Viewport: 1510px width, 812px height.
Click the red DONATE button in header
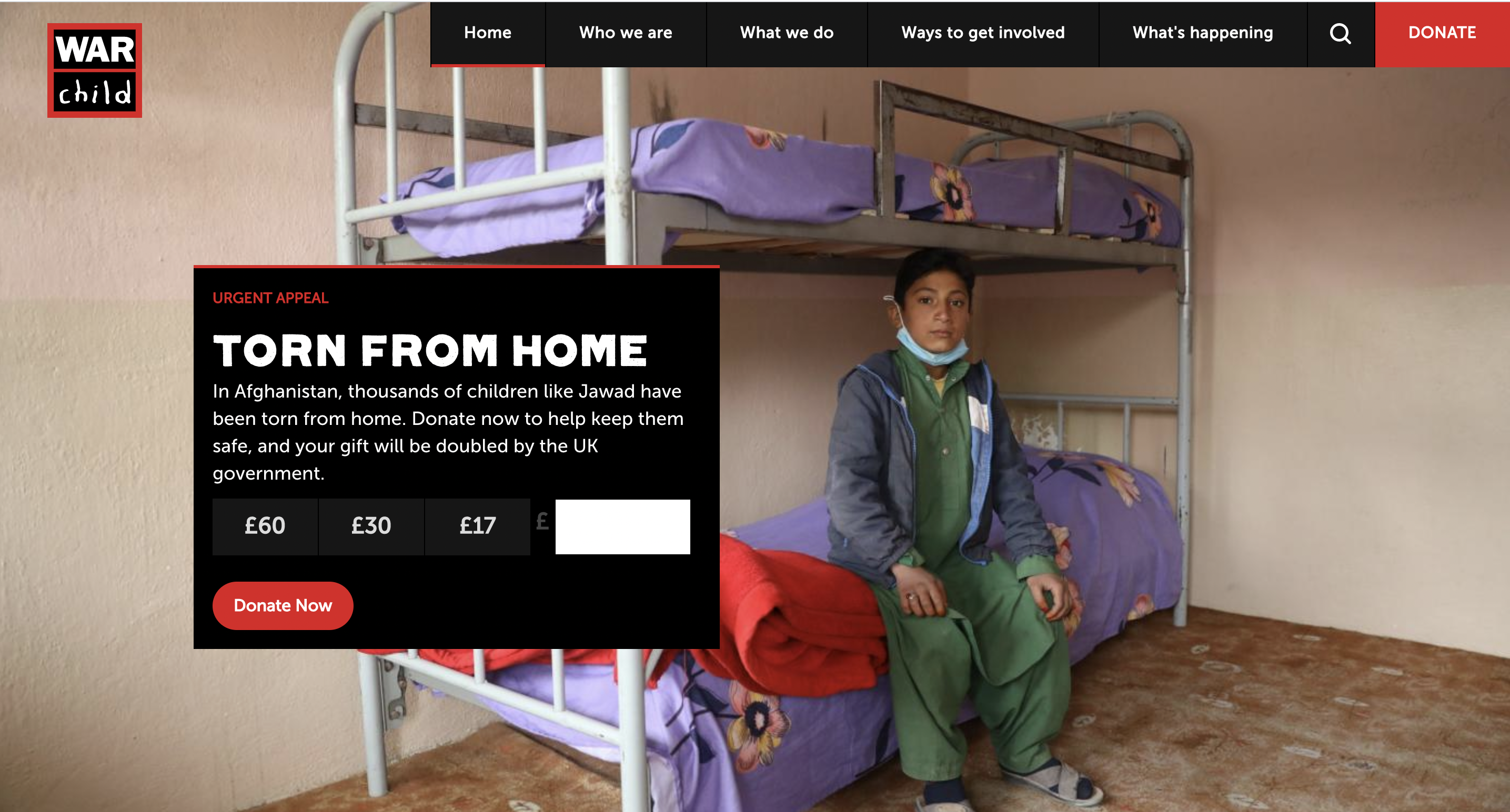tap(1442, 34)
